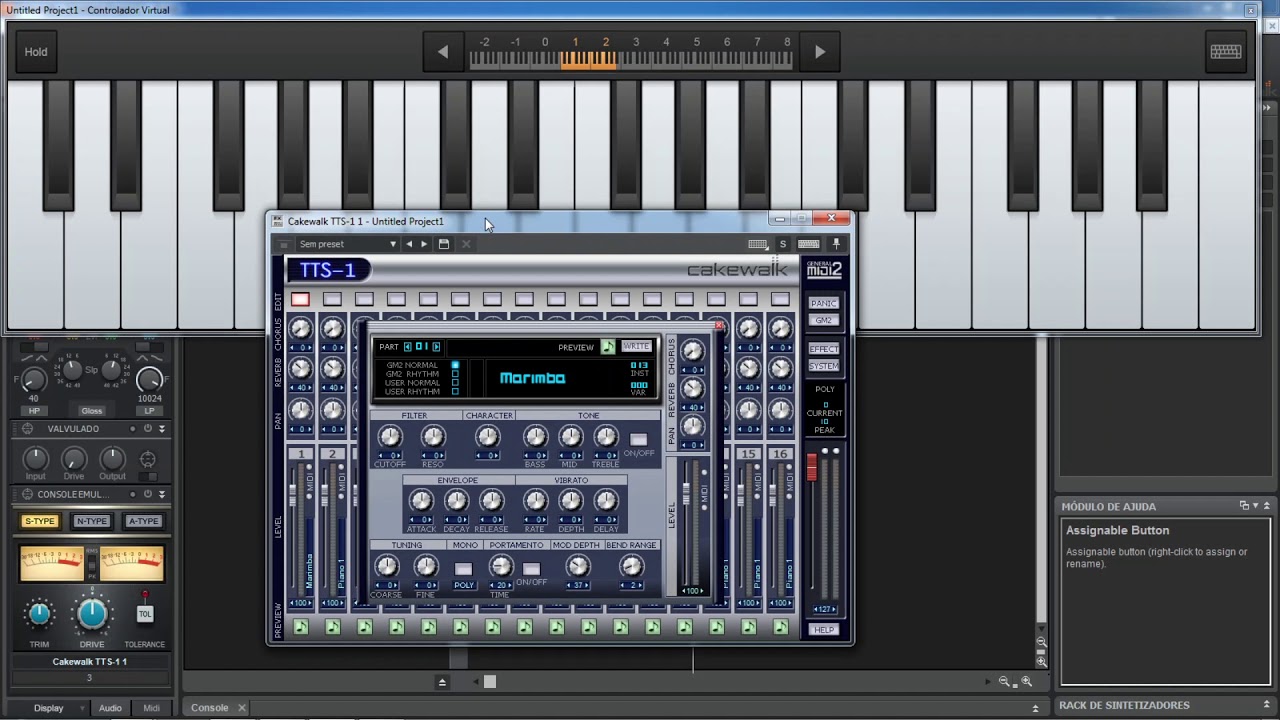
Task: Select GM2 RHYTHM tone category
Action: click(455, 374)
